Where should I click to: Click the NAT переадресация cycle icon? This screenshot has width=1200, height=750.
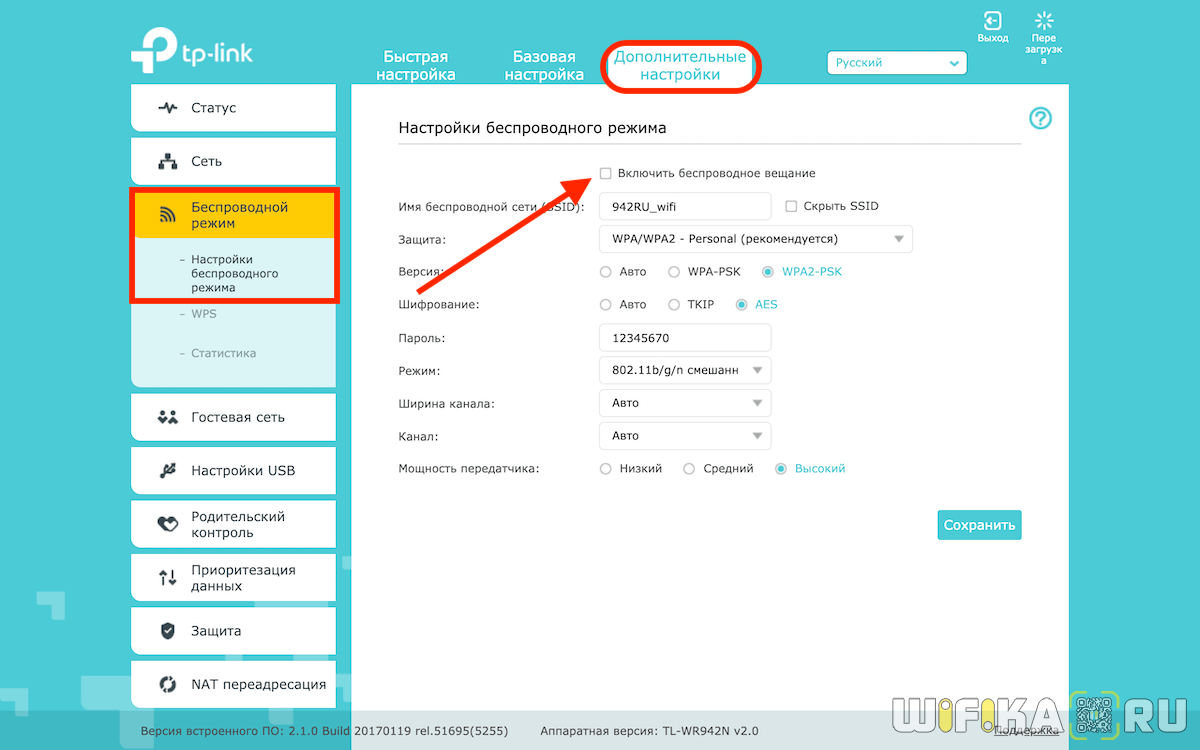pos(168,685)
